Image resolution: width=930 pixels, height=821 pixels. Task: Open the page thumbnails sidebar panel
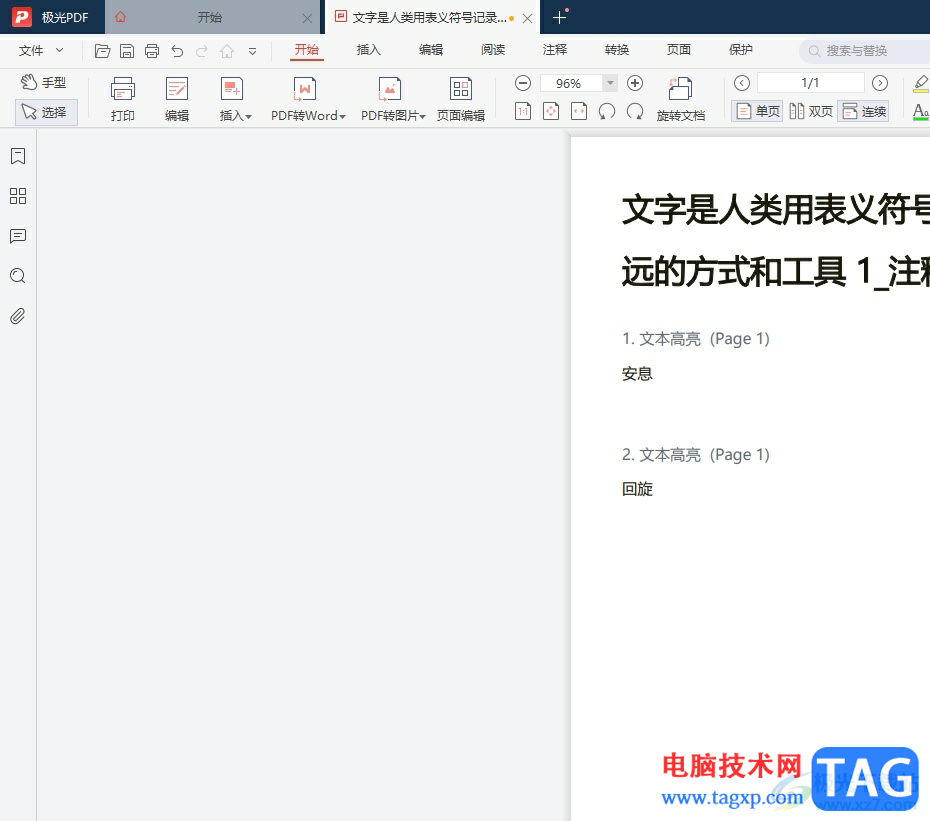(x=18, y=196)
